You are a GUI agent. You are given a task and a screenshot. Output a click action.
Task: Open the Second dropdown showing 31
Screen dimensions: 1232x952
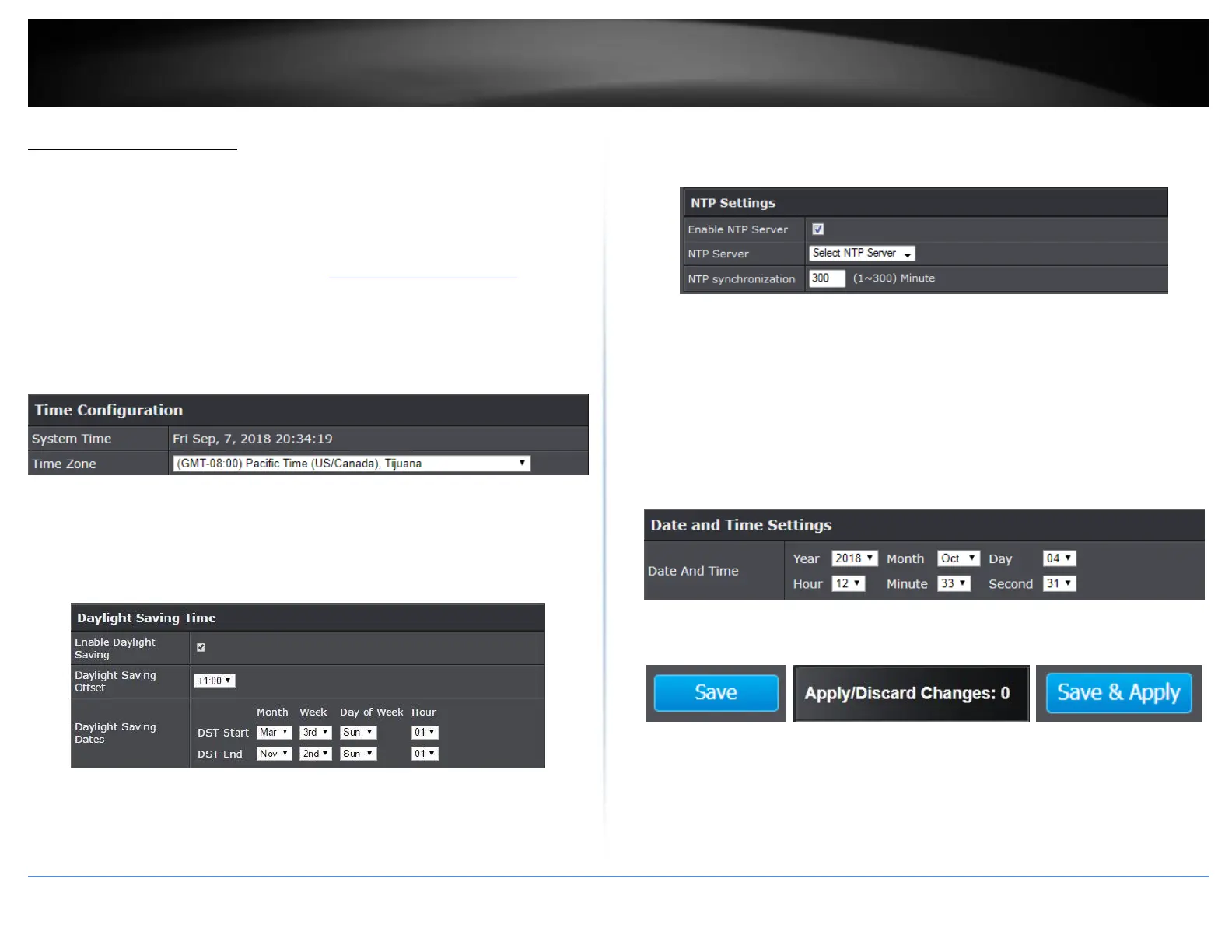click(x=1059, y=583)
